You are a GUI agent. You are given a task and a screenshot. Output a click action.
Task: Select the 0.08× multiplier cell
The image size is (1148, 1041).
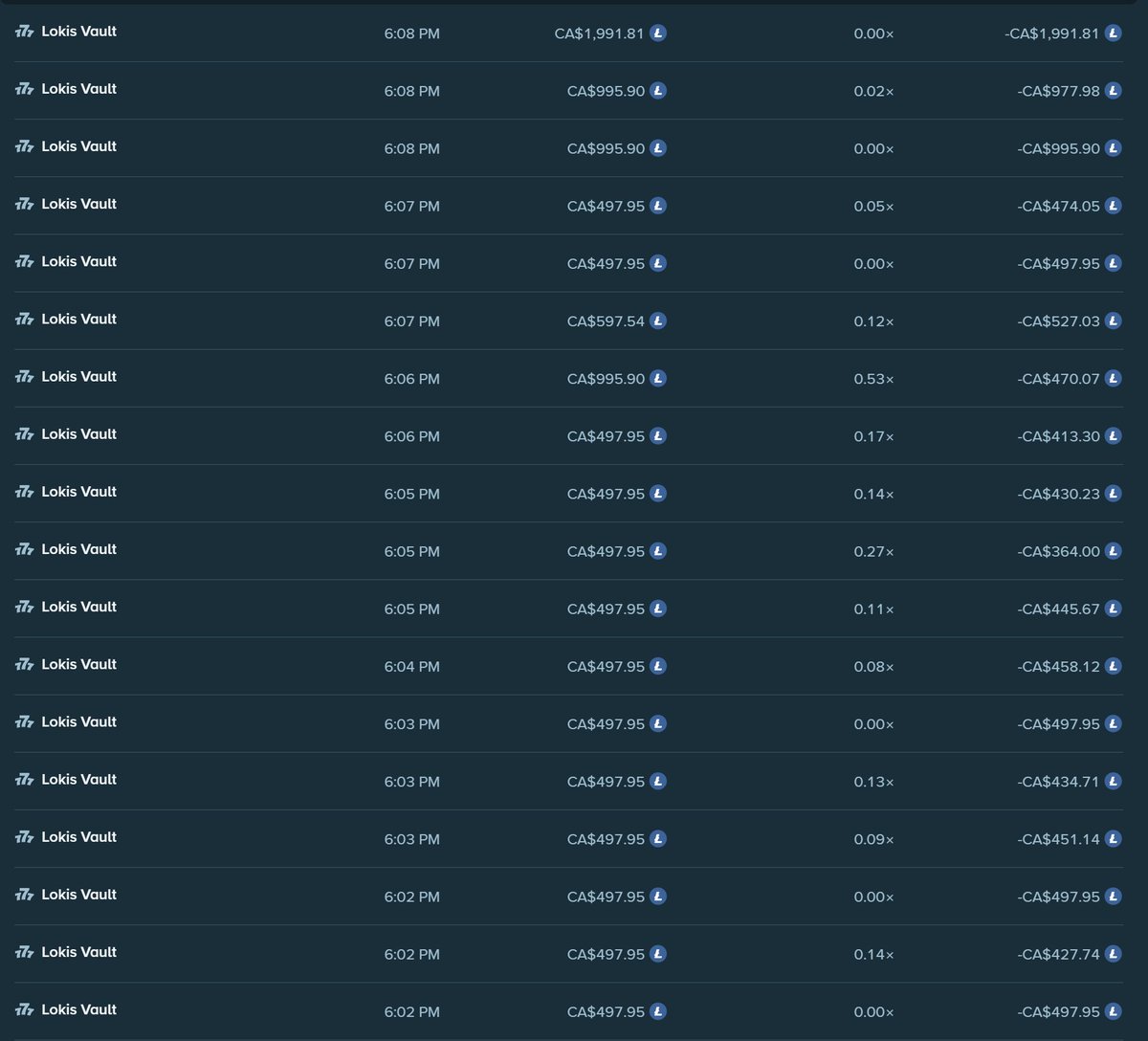tap(873, 666)
